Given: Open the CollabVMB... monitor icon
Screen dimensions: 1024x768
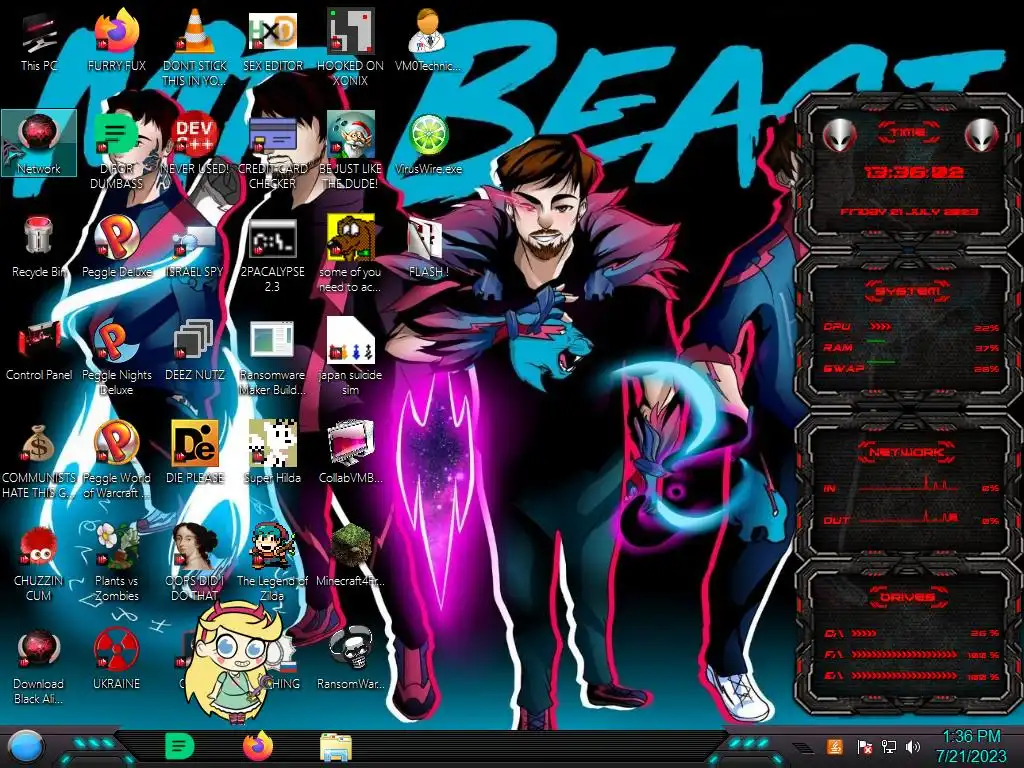Looking at the screenshot, I should (351, 452).
